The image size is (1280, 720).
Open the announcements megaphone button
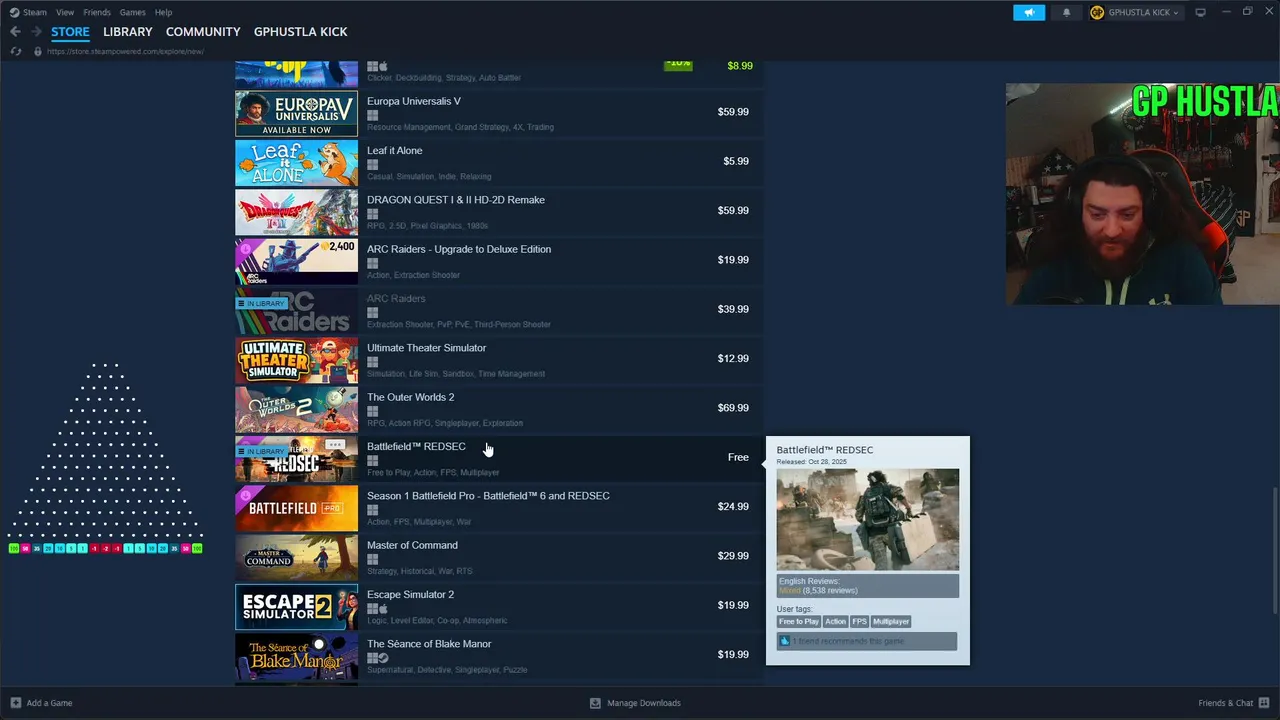point(1029,12)
